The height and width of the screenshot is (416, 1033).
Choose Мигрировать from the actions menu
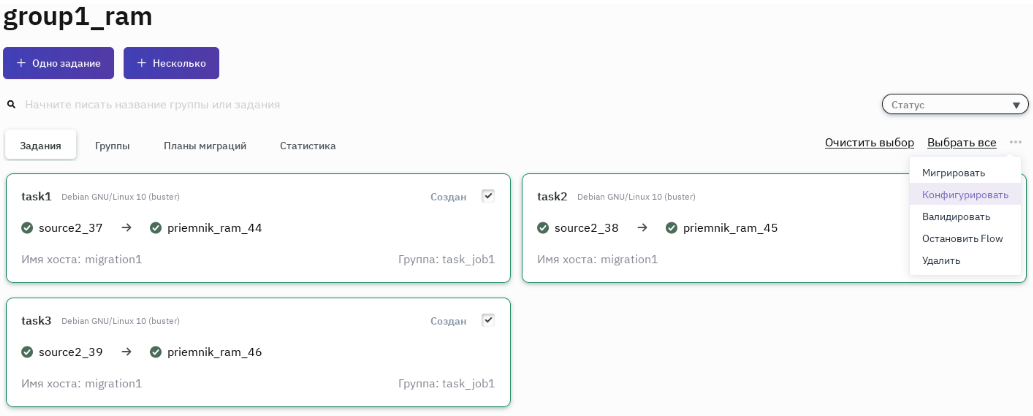[953, 173]
